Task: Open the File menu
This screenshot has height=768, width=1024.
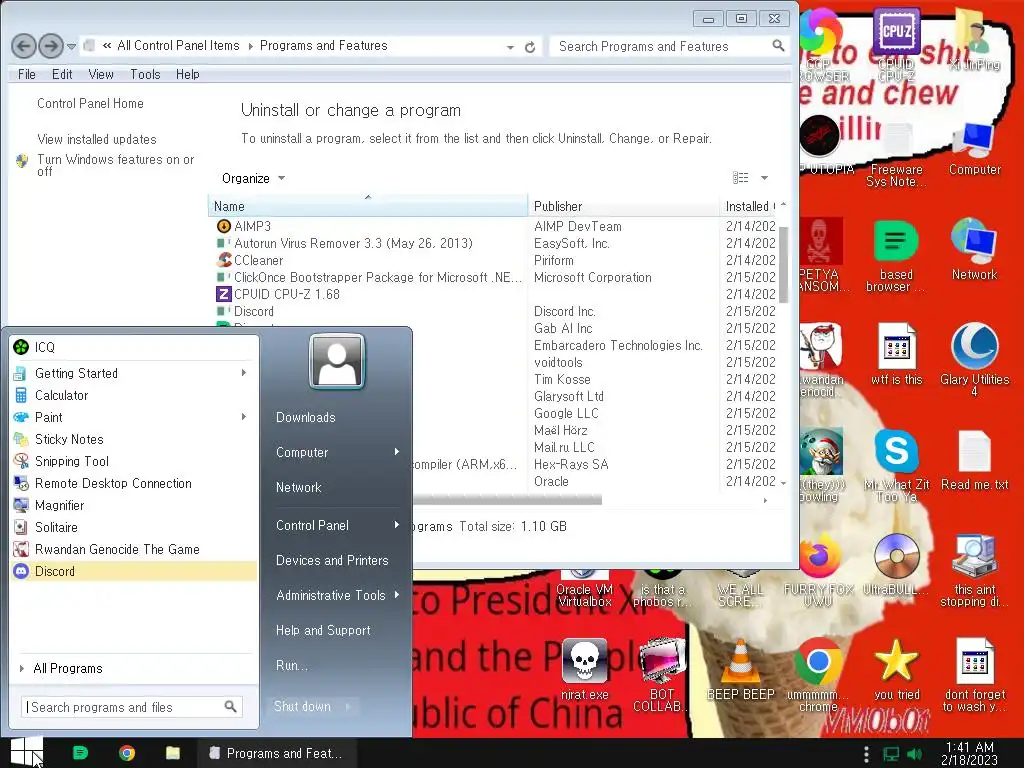Action: (x=27, y=74)
